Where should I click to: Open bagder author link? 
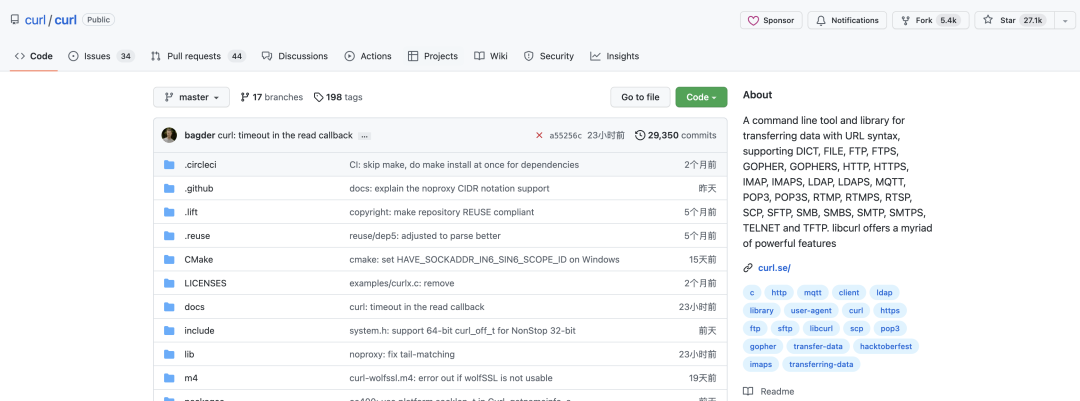[x=200, y=135]
